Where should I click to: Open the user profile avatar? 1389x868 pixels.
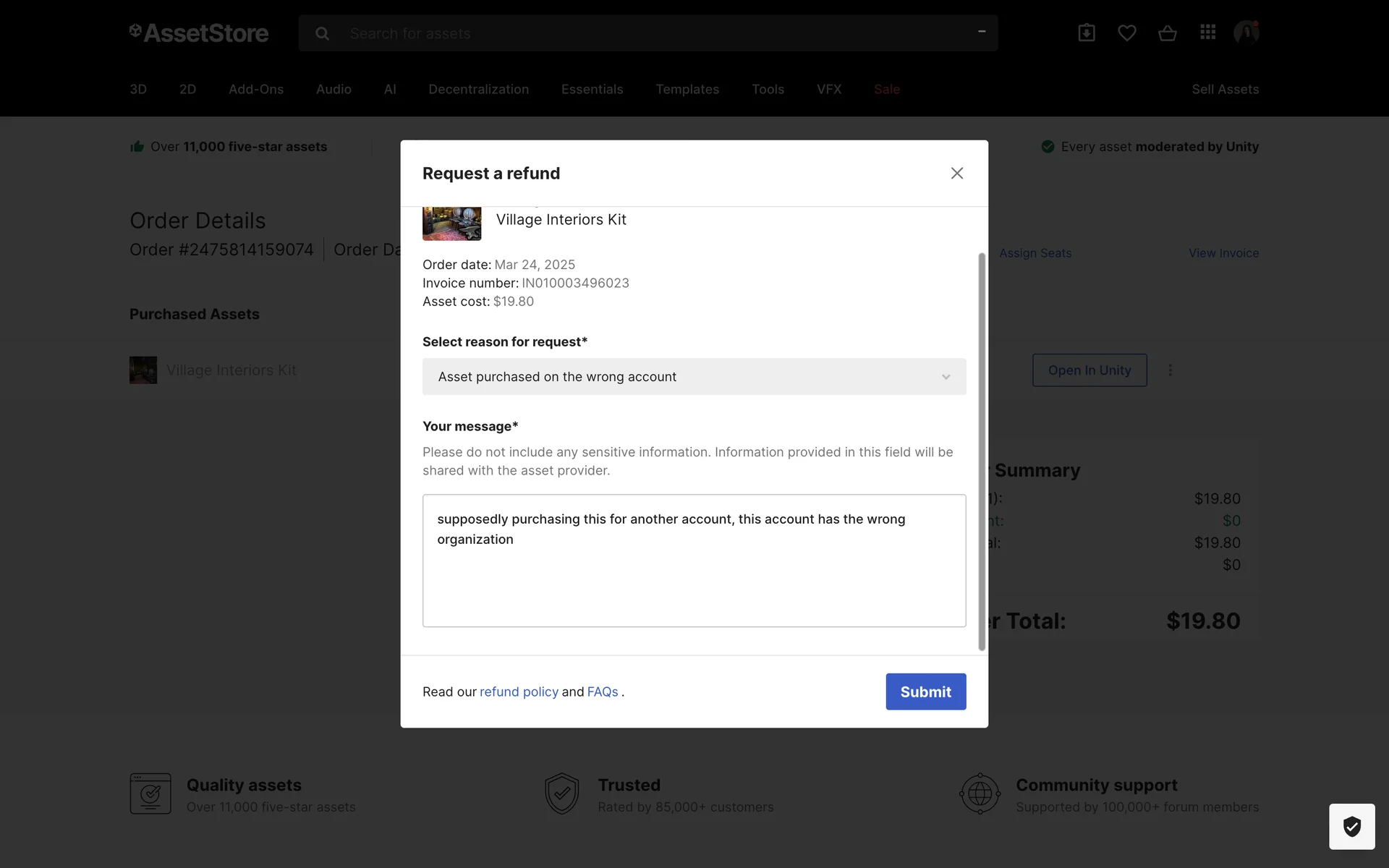click(1246, 33)
